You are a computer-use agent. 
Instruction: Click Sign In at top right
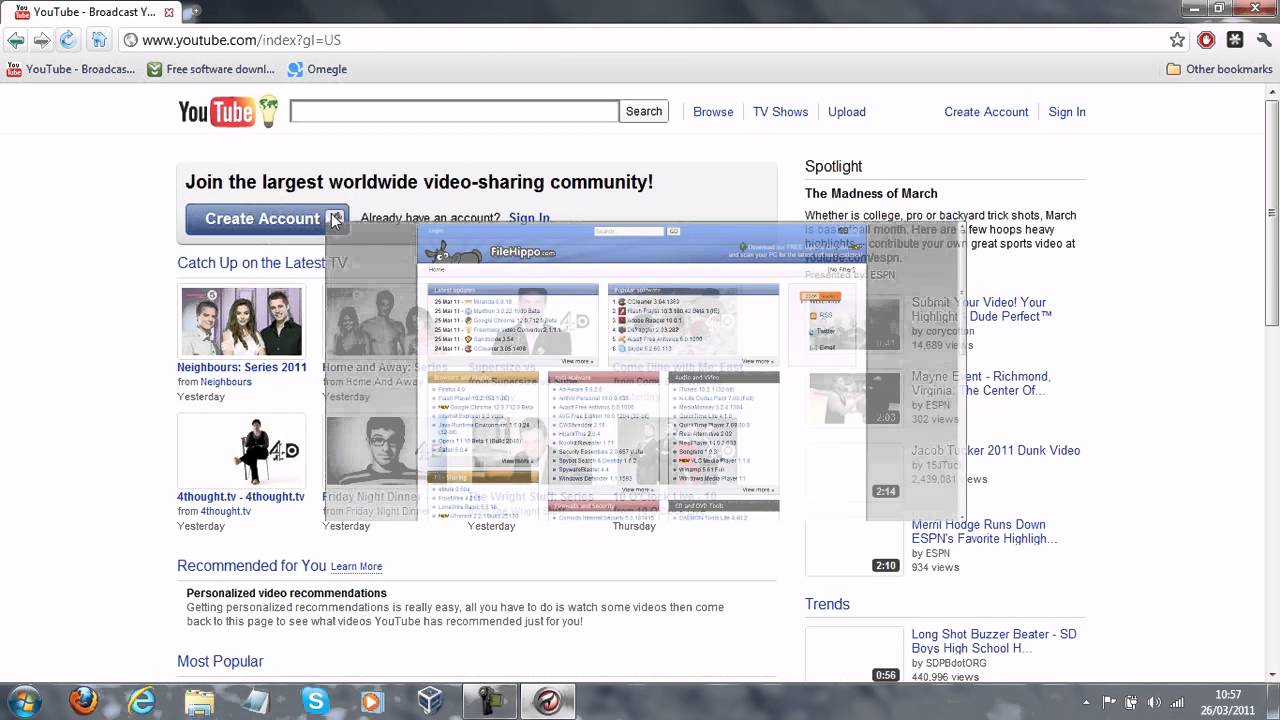[x=1067, y=112]
